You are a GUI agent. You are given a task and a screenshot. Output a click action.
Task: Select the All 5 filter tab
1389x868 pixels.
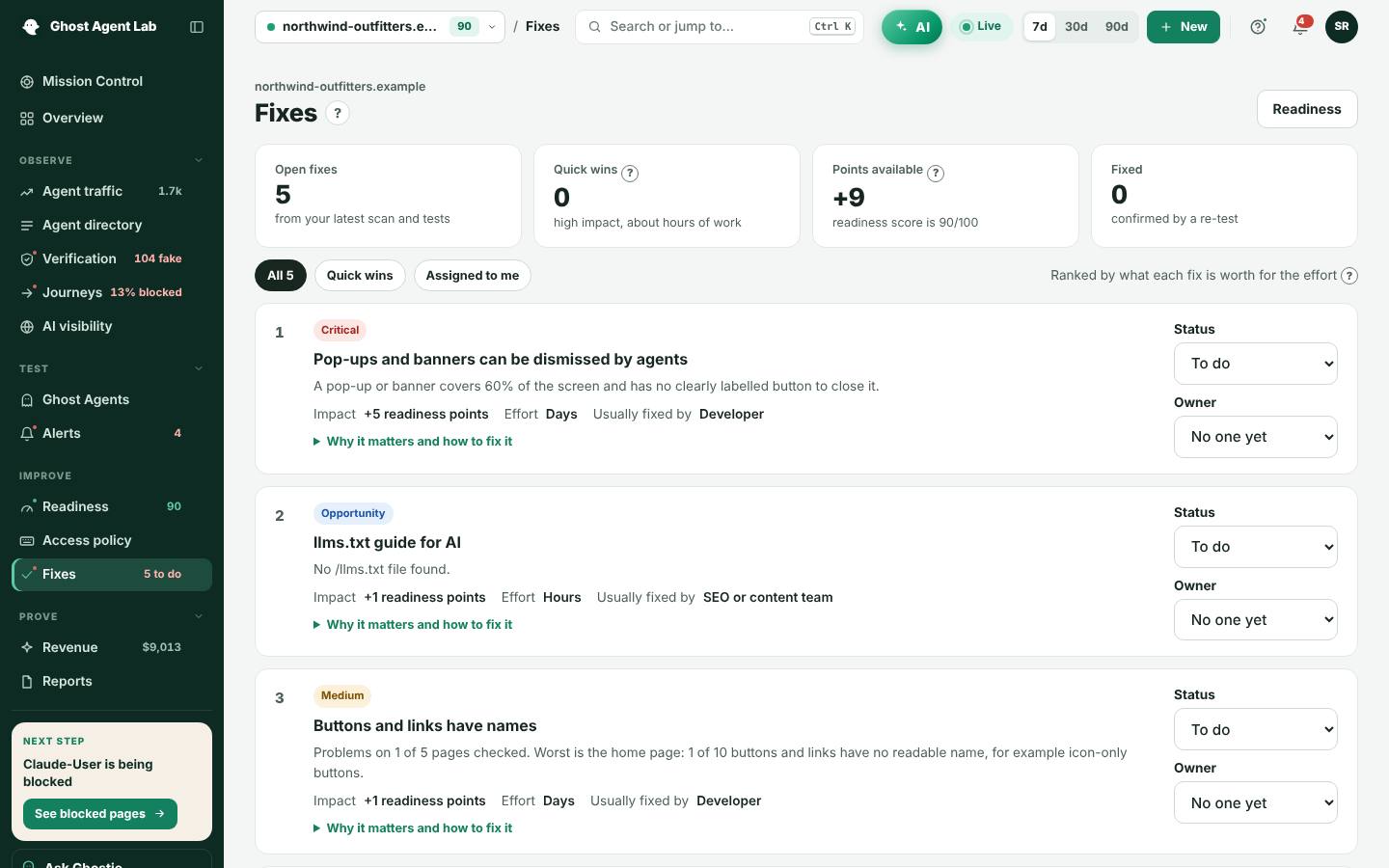(x=281, y=276)
